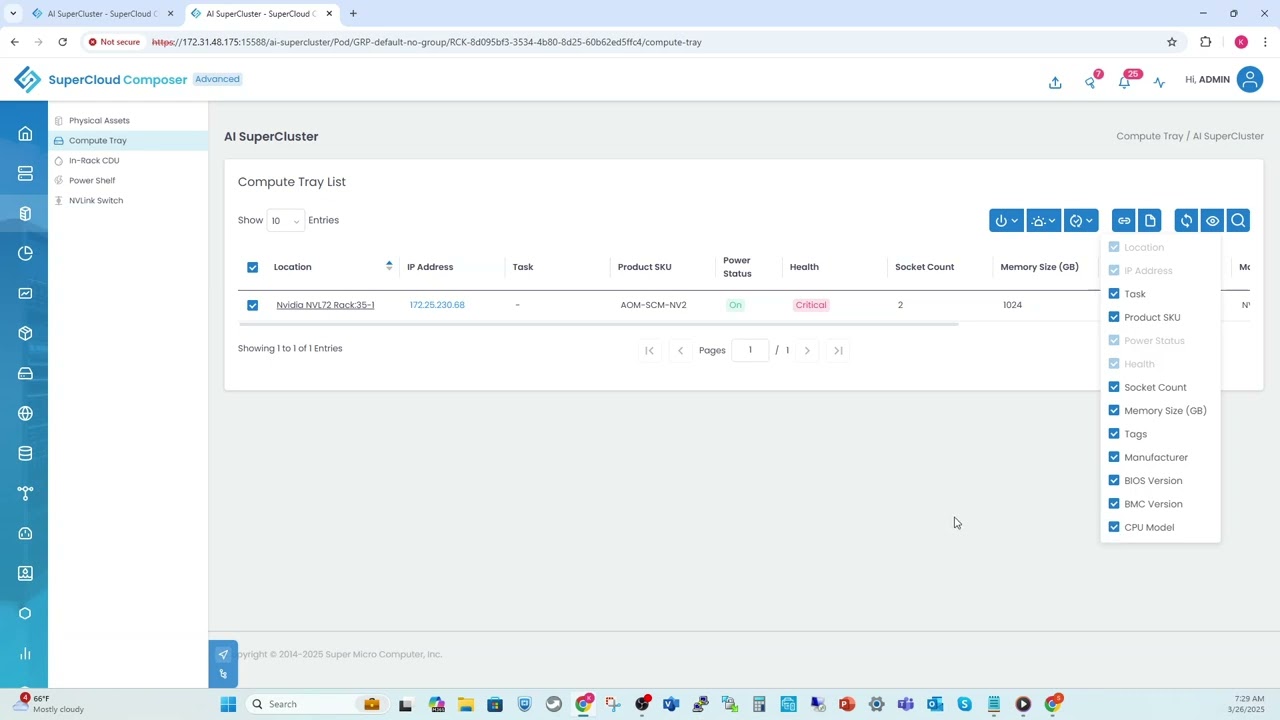Select Power Shelf in side menu
The width and height of the screenshot is (1280, 720).
point(92,181)
